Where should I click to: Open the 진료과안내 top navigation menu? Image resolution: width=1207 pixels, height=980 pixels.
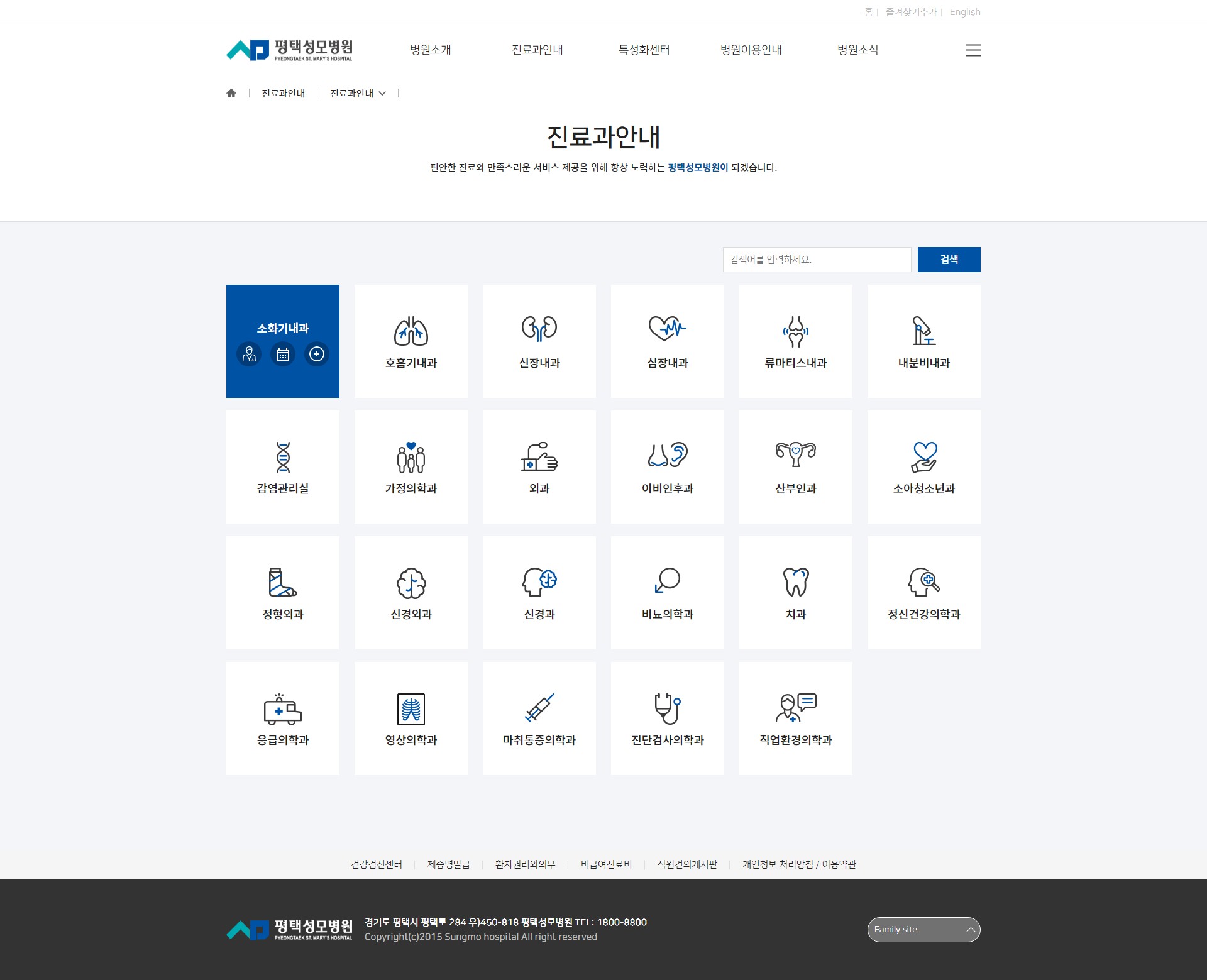pos(537,50)
